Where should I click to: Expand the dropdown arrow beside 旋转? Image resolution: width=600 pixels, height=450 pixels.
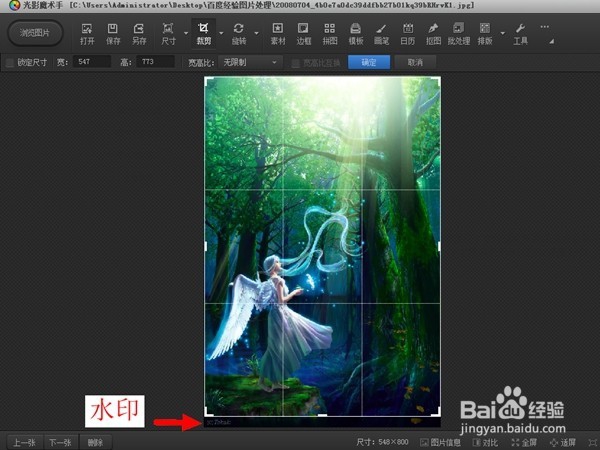[256, 33]
